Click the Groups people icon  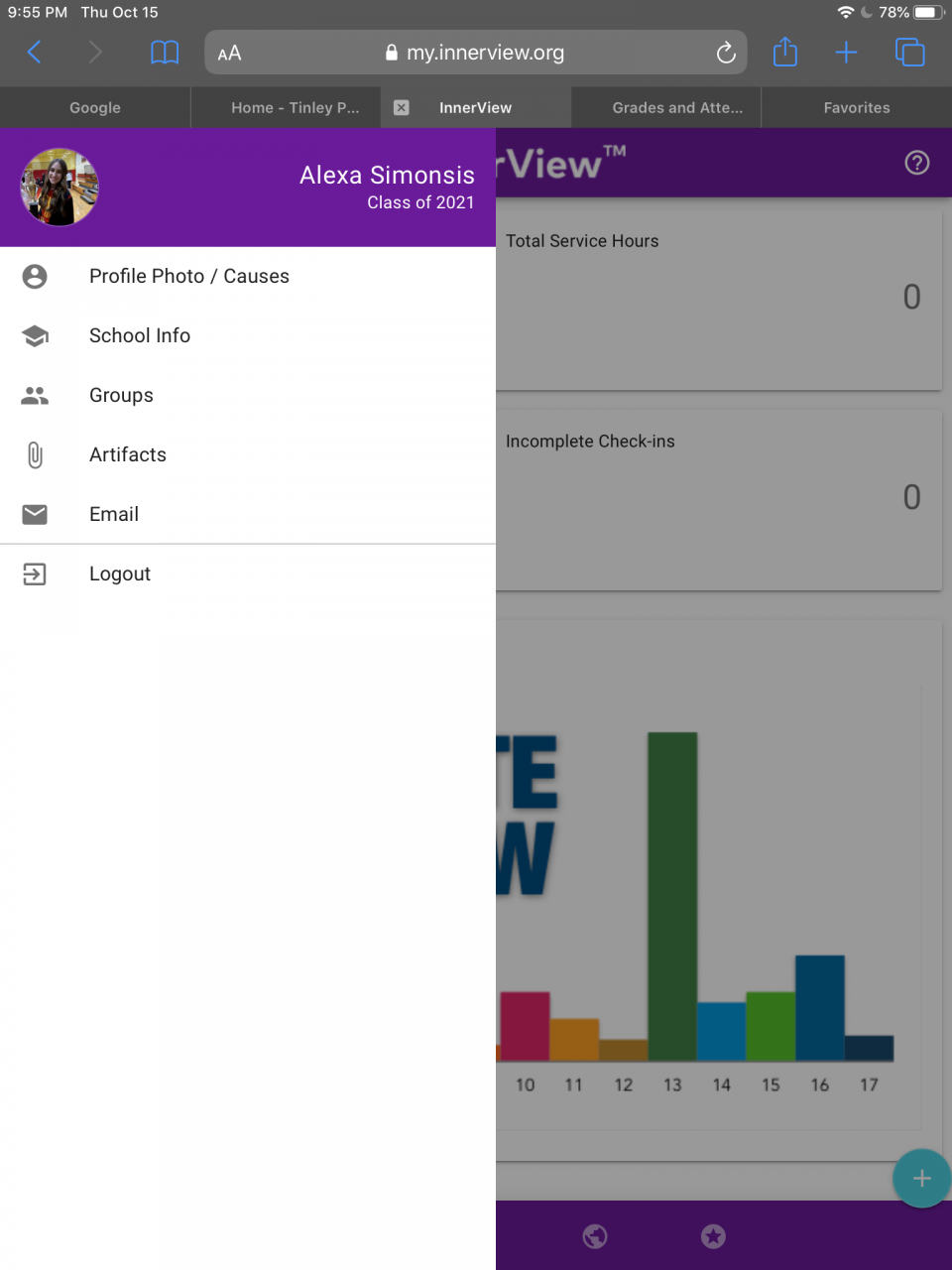pyautogui.click(x=35, y=395)
